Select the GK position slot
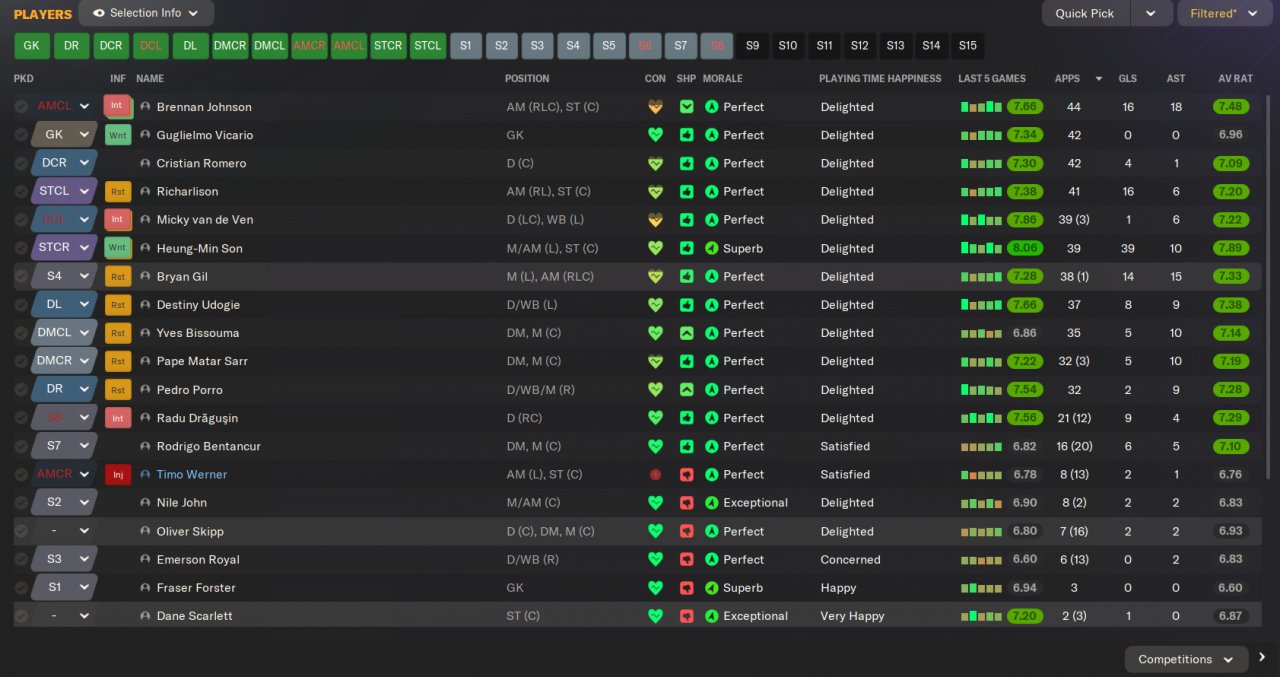 [x=32, y=46]
